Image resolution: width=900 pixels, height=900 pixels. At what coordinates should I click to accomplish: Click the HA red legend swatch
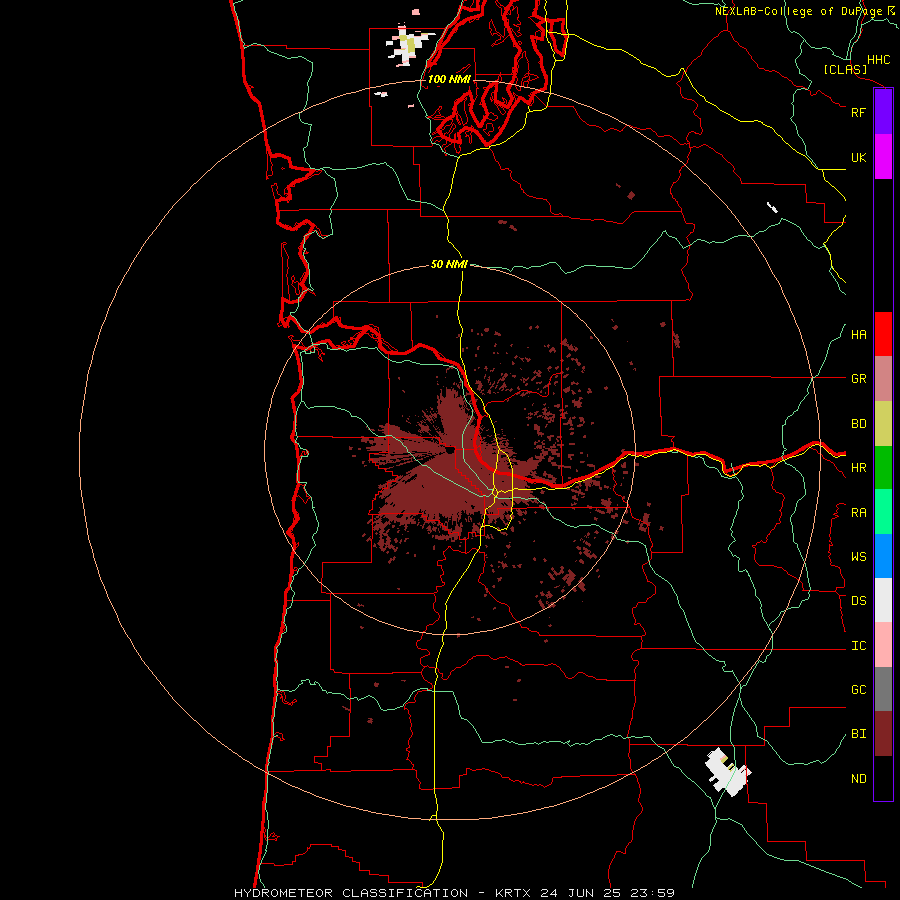coord(883,334)
